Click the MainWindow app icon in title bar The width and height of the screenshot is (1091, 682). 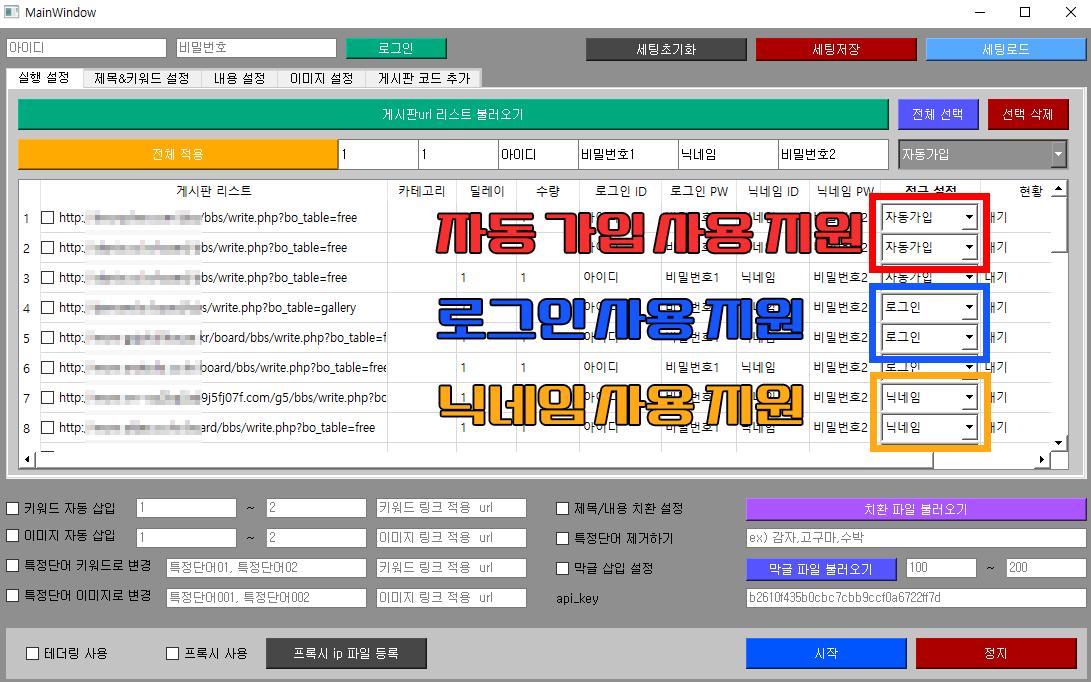[12, 12]
